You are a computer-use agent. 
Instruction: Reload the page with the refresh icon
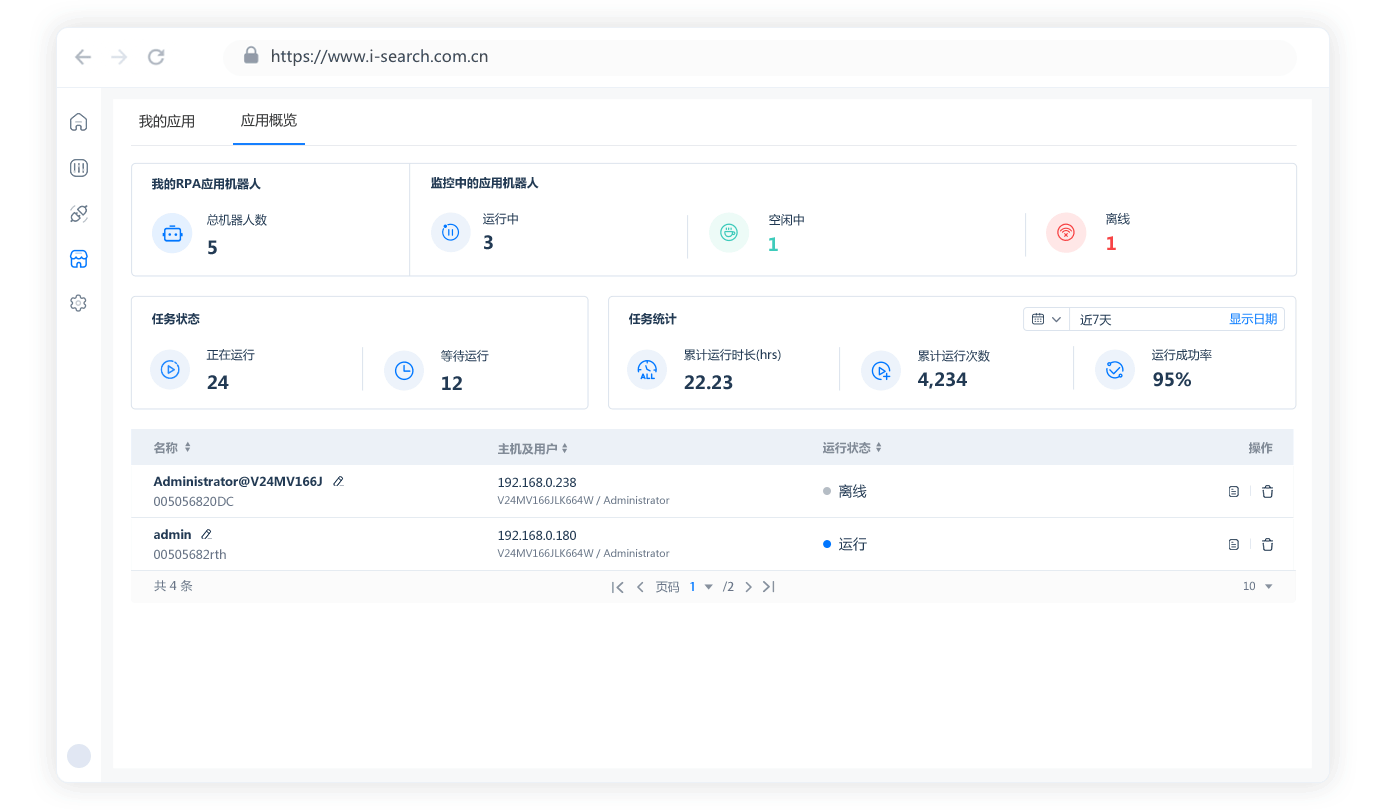[156, 57]
